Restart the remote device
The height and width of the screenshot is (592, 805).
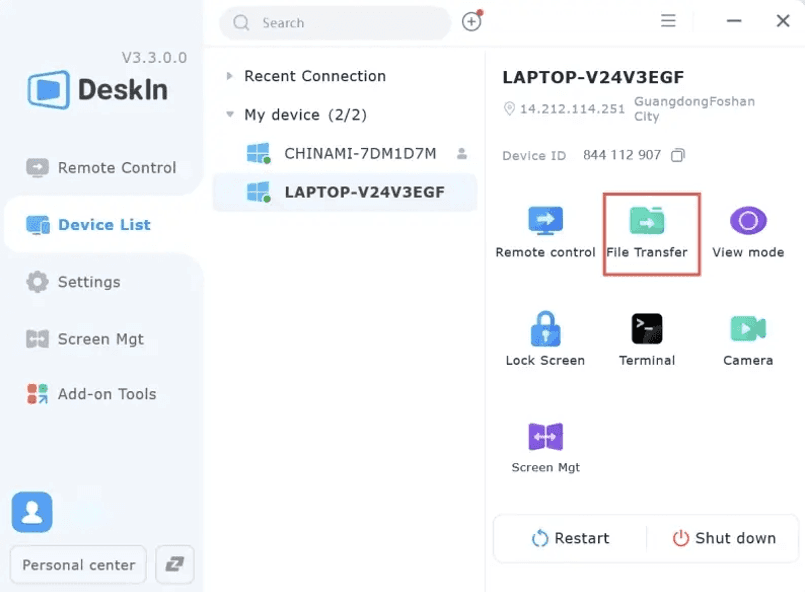click(570, 538)
